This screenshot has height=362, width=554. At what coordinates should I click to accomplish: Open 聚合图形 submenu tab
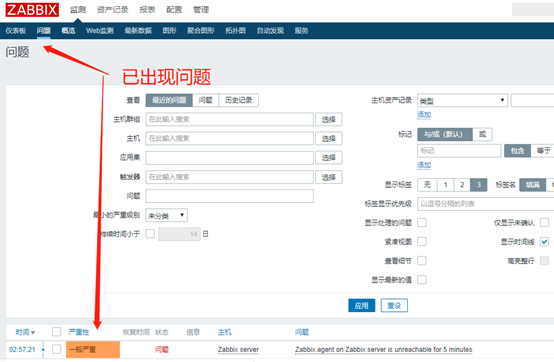pos(201,31)
